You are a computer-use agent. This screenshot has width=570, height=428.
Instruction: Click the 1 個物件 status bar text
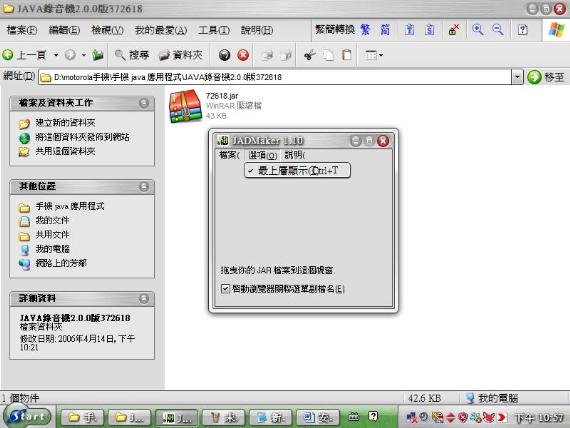20,398
